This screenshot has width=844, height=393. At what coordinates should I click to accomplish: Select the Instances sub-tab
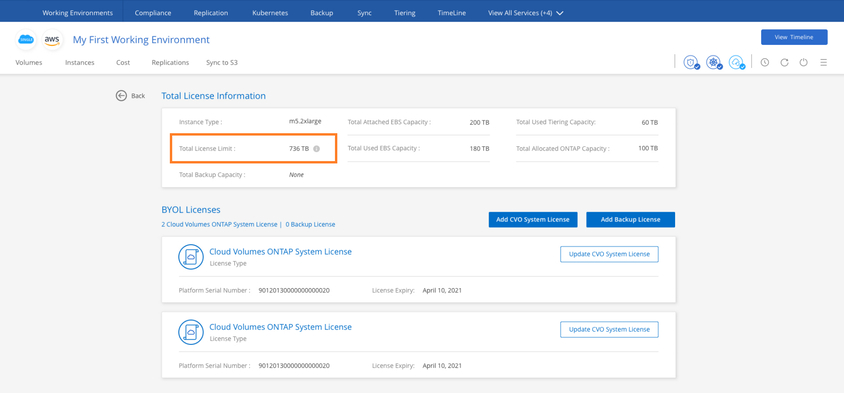pos(80,62)
